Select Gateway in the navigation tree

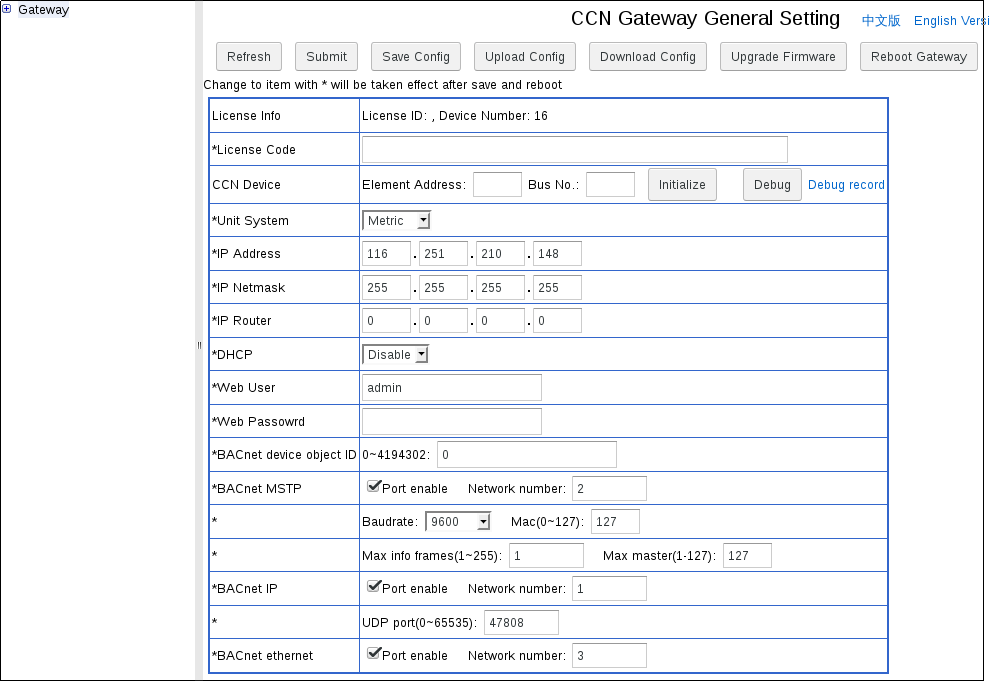(43, 9)
